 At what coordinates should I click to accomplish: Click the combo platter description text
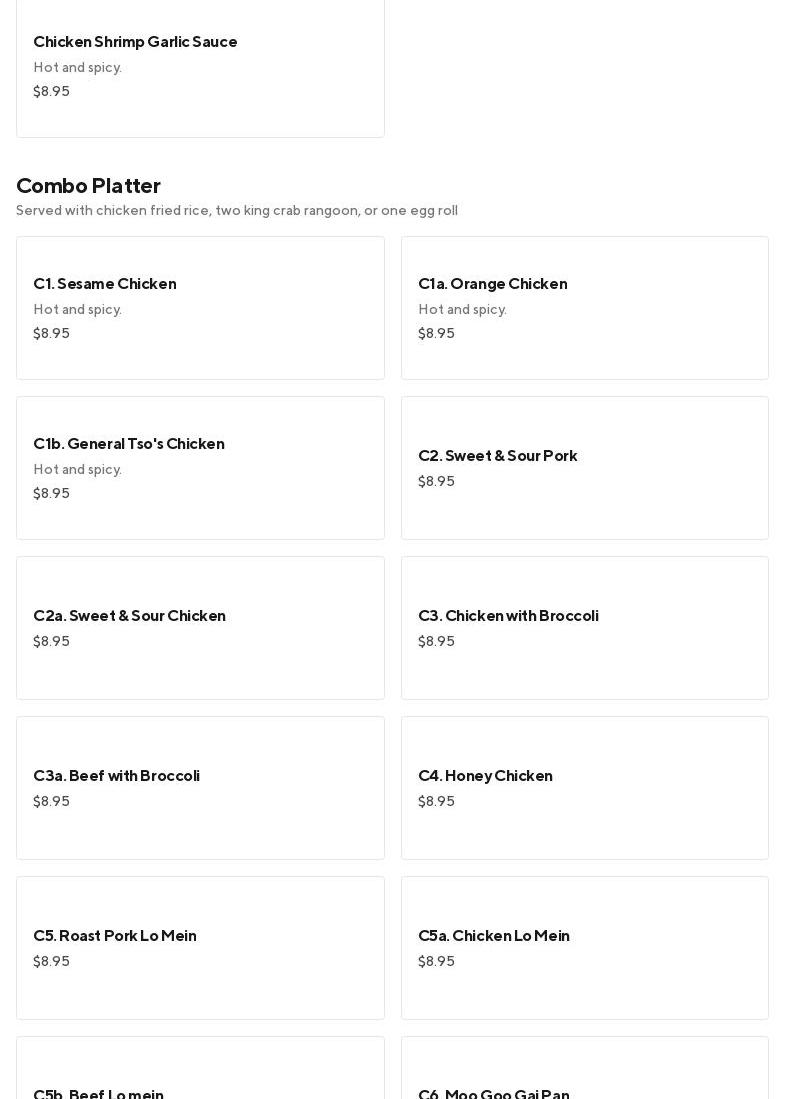coord(237,211)
